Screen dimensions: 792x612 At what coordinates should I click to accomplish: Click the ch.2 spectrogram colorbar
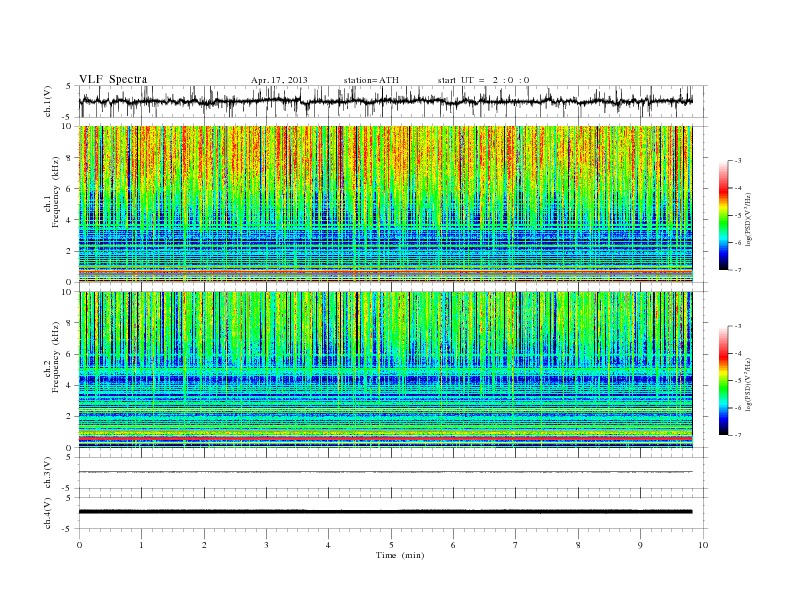tap(724, 381)
